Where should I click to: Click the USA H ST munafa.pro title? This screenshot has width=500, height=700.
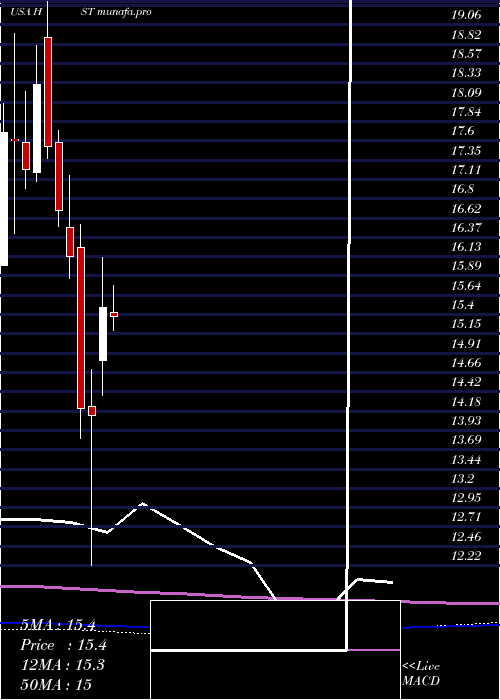(81, 12)
